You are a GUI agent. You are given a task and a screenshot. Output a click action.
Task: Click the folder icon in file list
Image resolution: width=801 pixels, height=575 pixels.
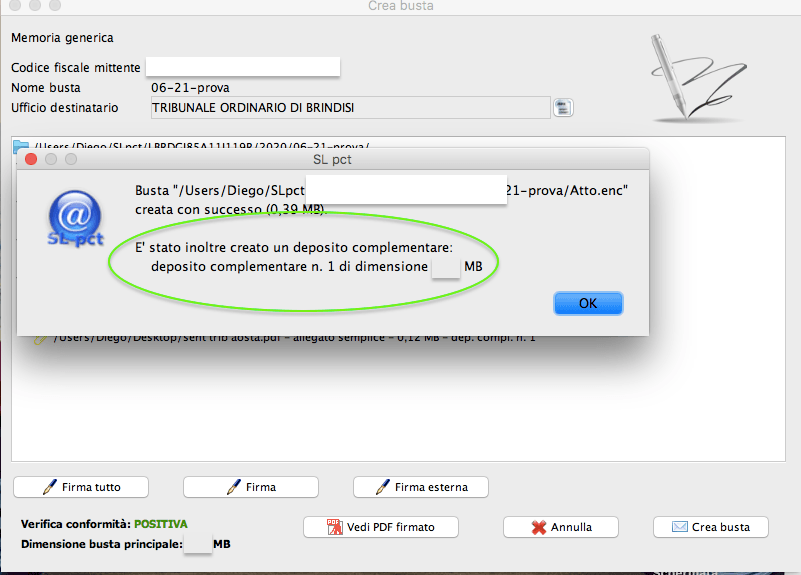click(21, 146)
